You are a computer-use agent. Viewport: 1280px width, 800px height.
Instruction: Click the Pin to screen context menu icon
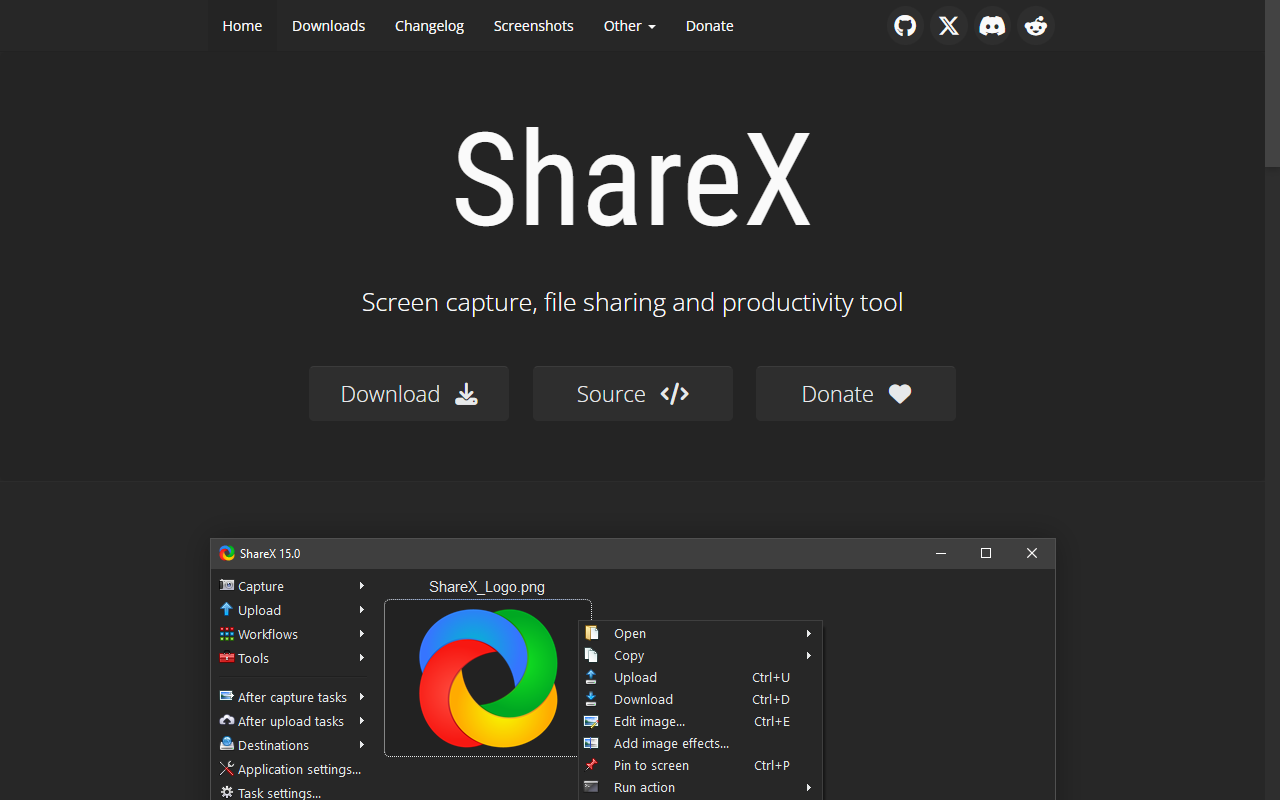(593, 765)
